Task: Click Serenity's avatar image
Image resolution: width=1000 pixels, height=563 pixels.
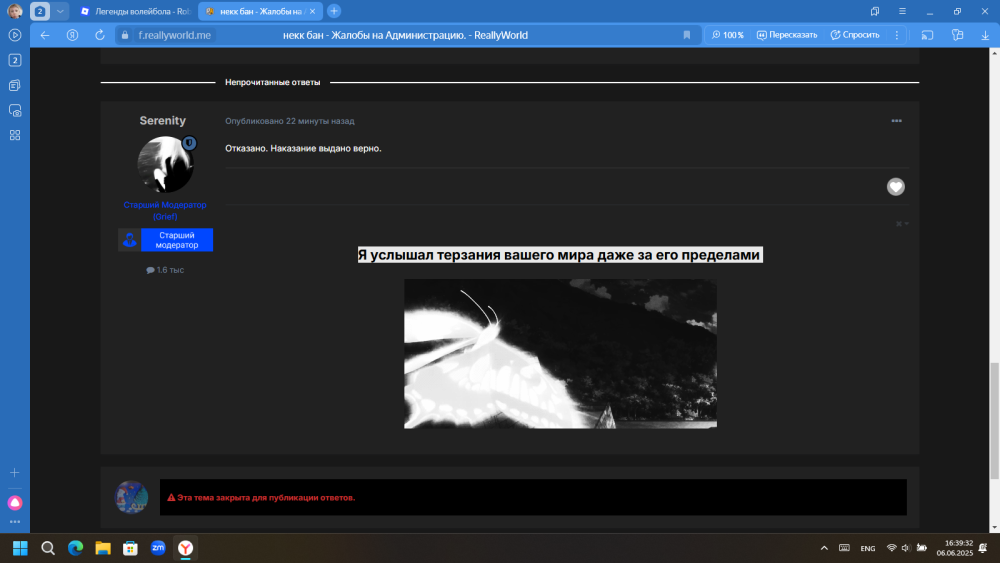Action: pyautogui.click(x=165, y=165)
